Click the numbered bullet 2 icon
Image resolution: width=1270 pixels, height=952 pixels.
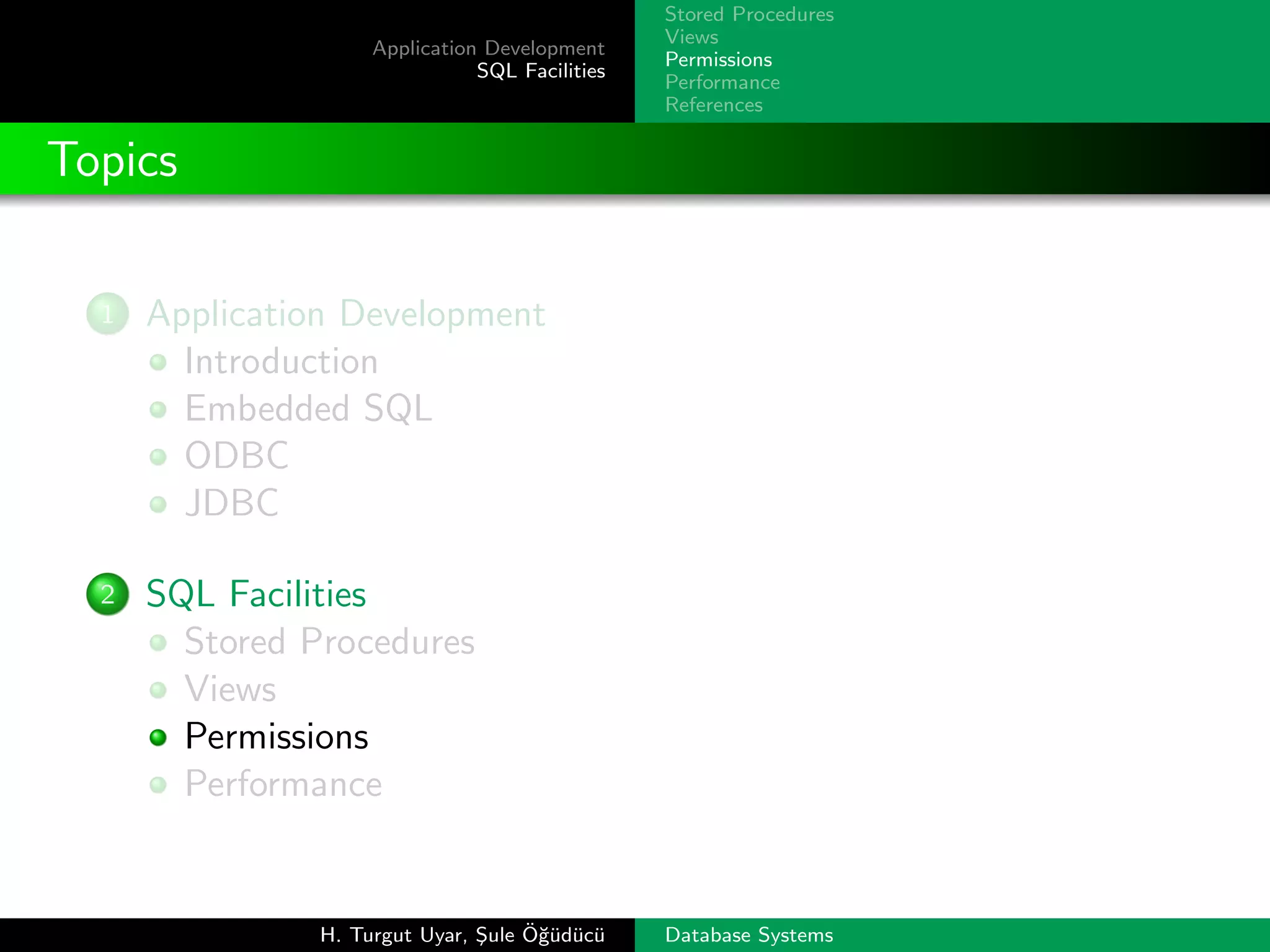click(107, 594)
